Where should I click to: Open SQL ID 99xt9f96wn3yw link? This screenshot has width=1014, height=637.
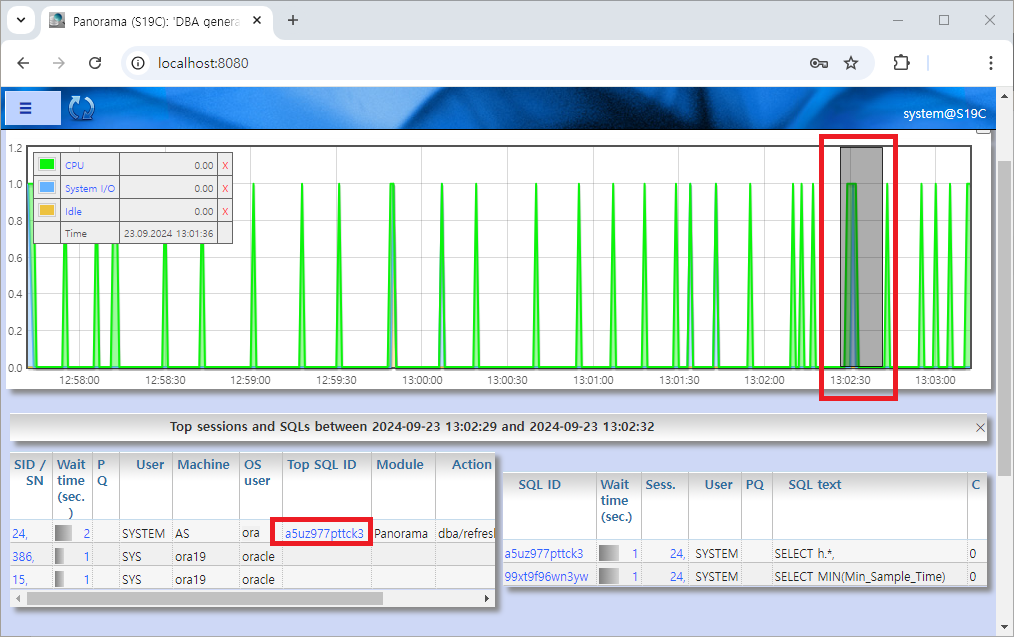546,576
